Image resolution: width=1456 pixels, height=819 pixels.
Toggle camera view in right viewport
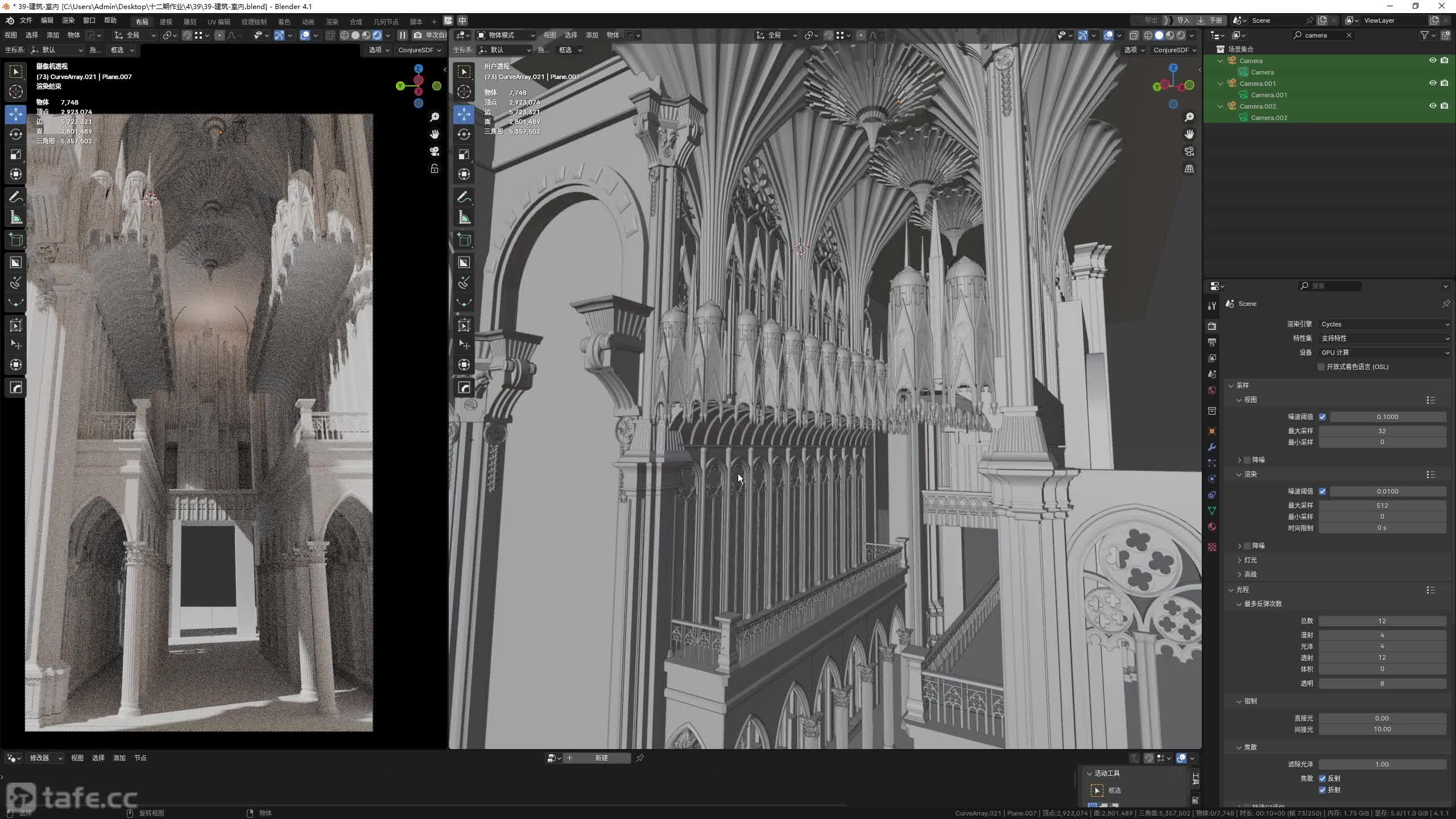[1189, 151]
